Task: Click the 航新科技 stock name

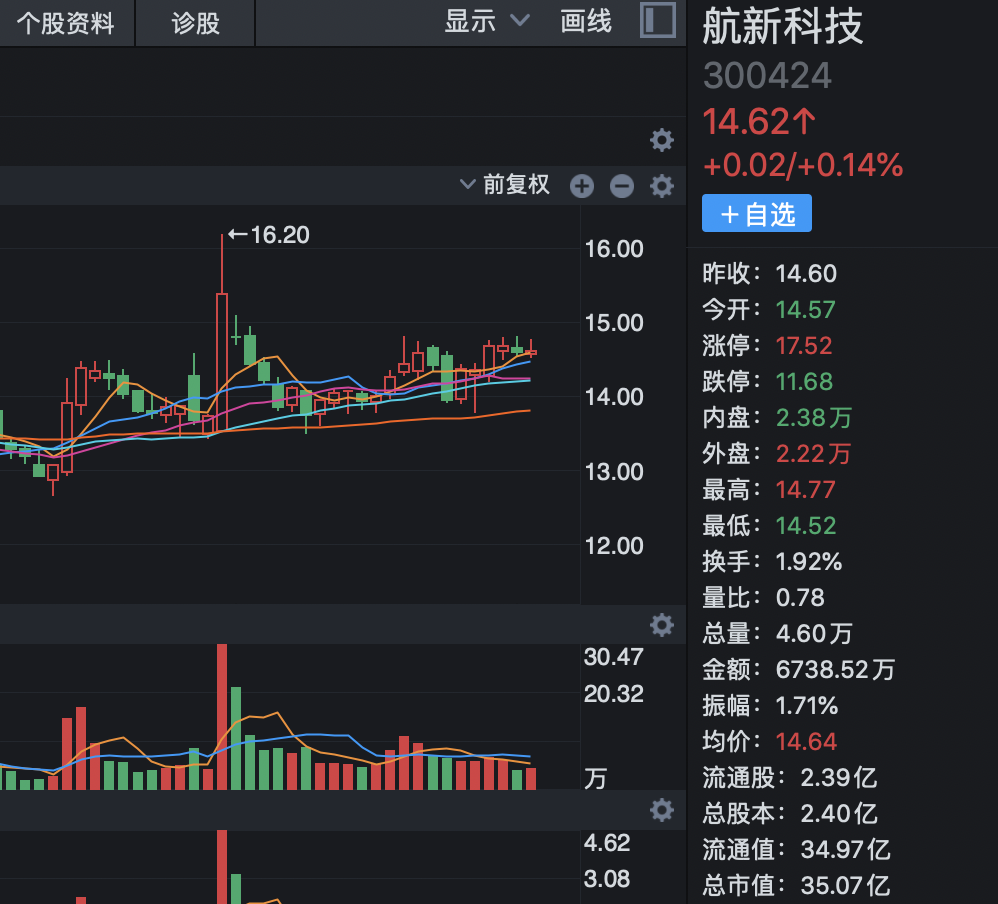Action: click(782, 27)
